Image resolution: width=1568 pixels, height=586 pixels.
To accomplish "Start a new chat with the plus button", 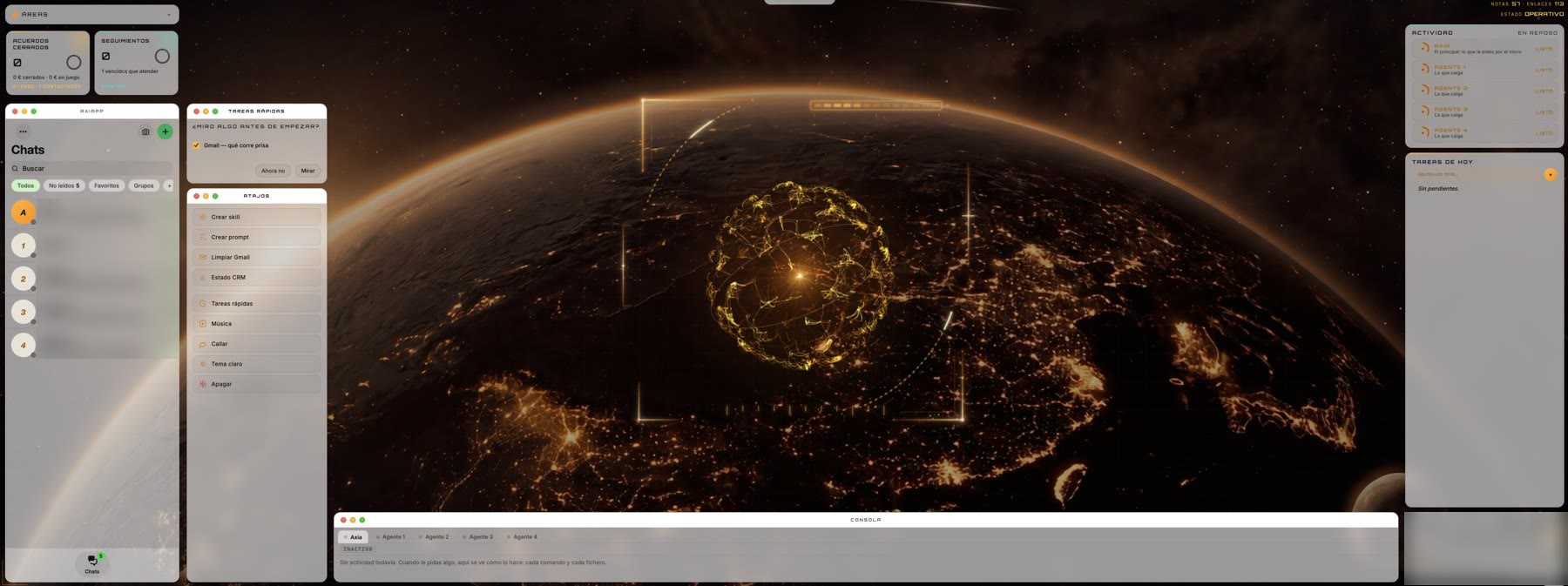I will pos(165,131).
